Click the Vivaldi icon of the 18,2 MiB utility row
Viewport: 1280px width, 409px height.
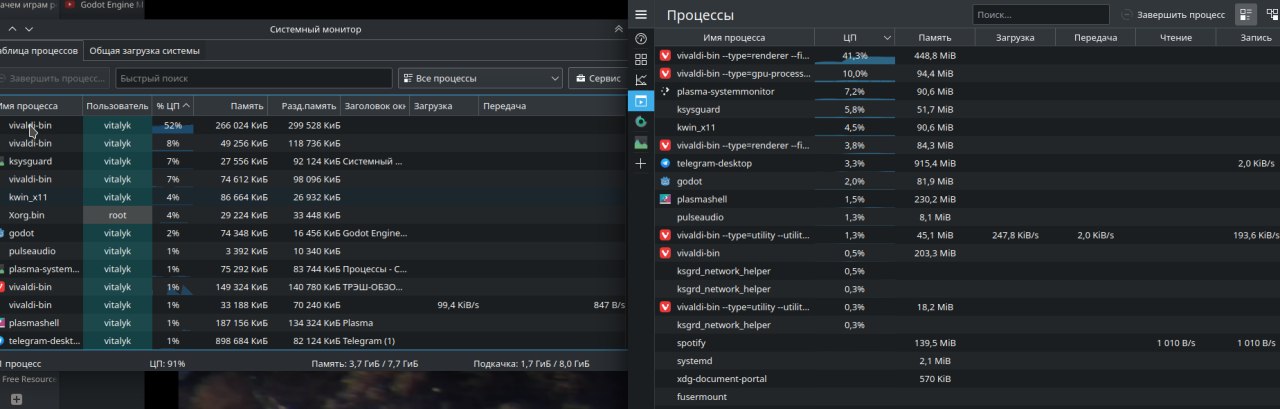(665, 307)
